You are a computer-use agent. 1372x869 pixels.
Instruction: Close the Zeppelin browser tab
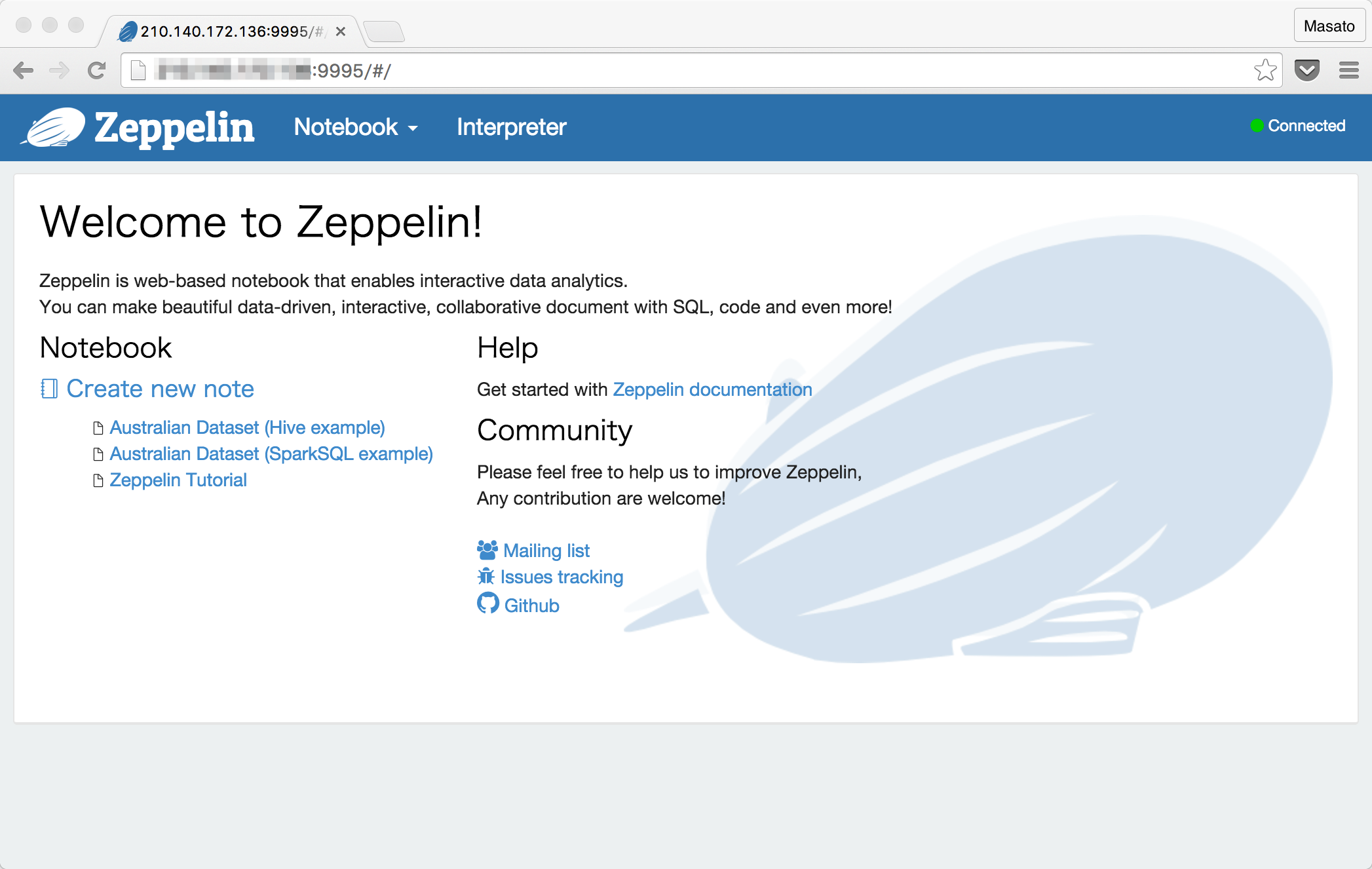[x=341, y=31]
